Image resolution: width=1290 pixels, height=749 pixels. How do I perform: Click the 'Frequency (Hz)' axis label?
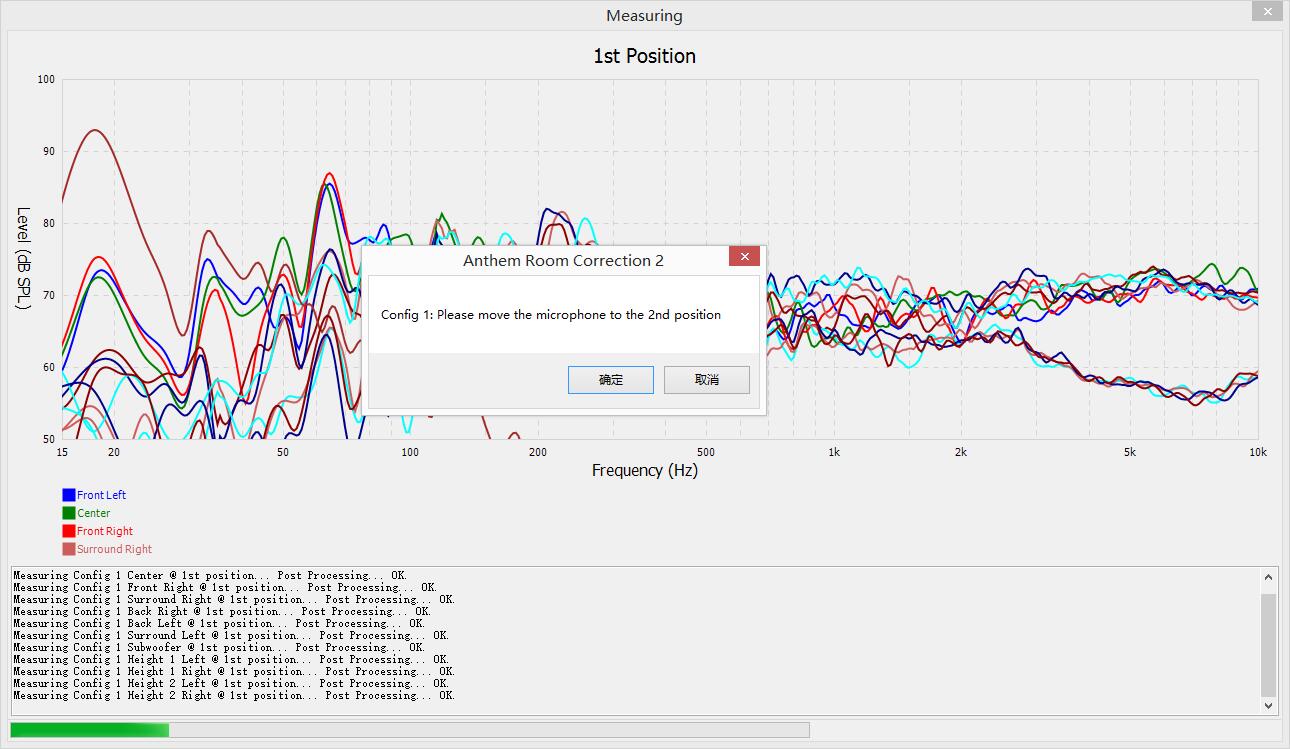[x=645, y=470]
